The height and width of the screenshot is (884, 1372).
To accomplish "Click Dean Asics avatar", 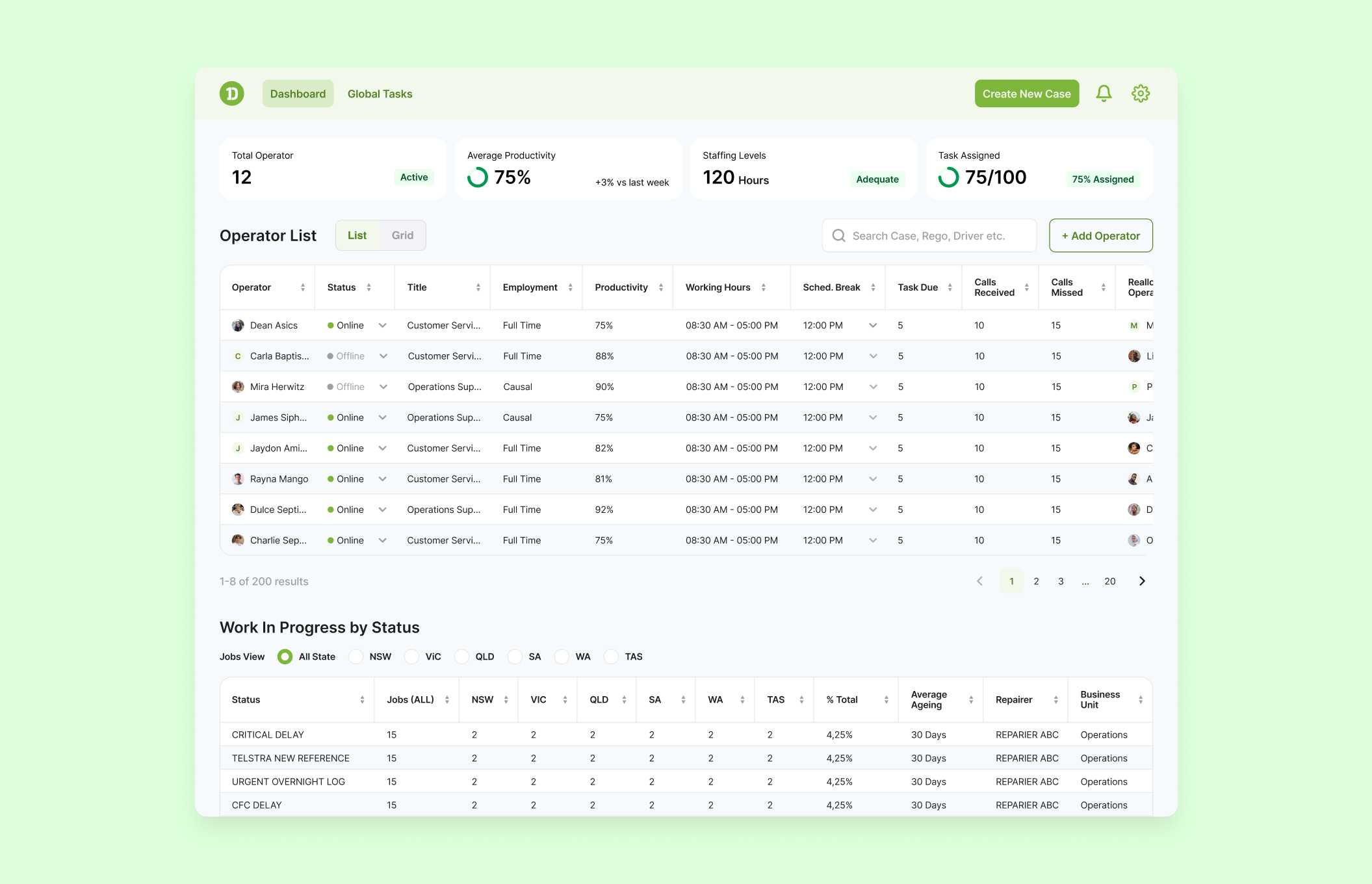I will [x=238, y=325].
